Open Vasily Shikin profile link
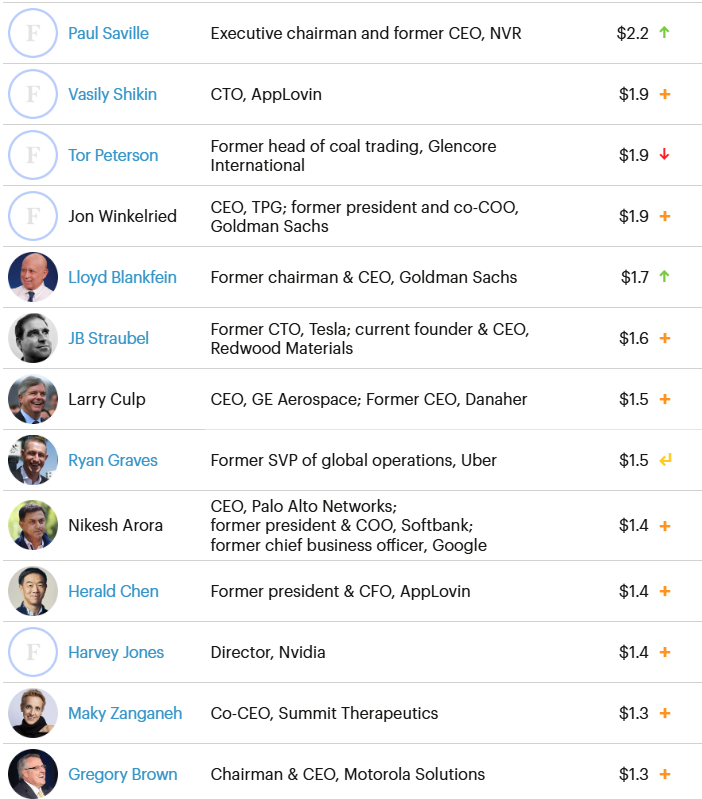 [112, 94]
